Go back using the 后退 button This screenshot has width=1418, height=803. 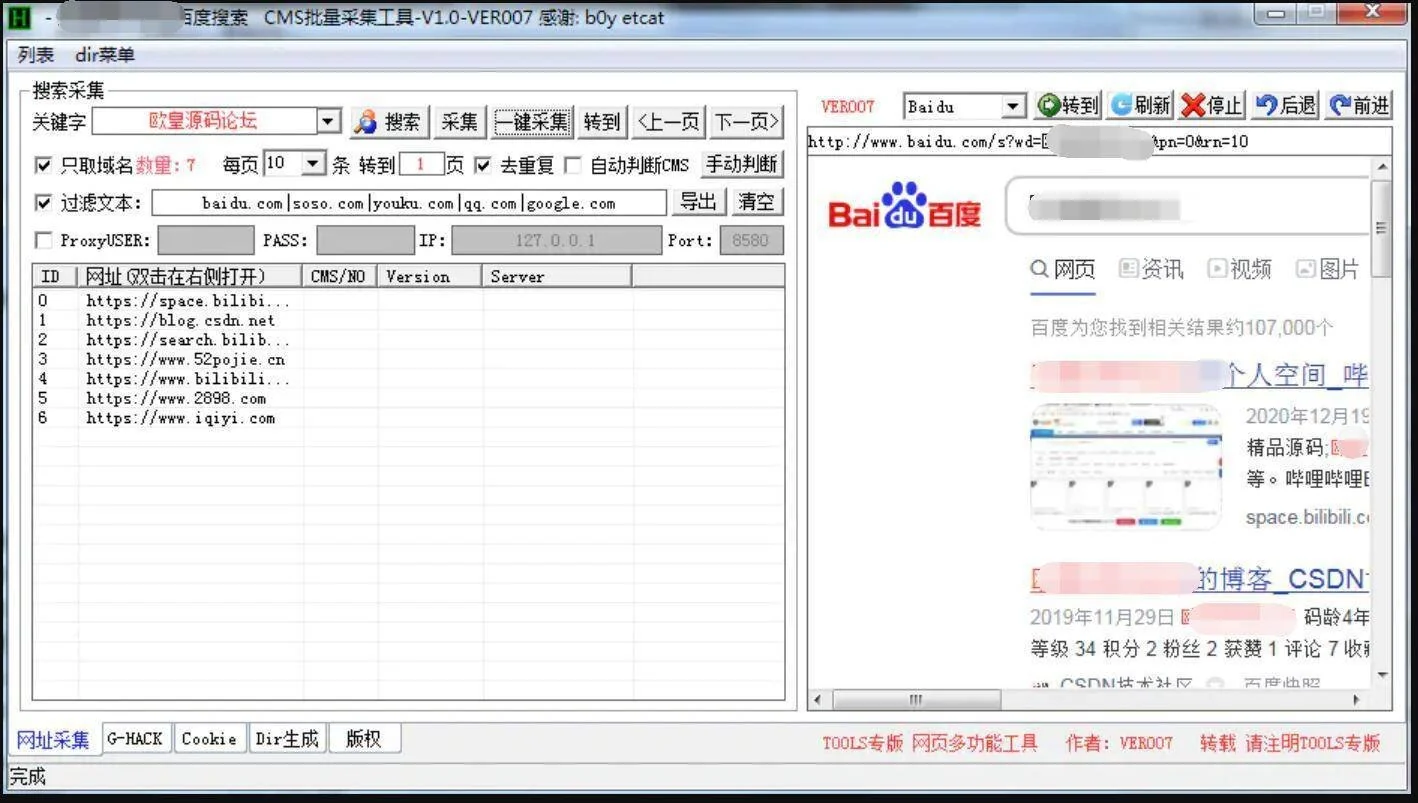(x=1286, y=105)
